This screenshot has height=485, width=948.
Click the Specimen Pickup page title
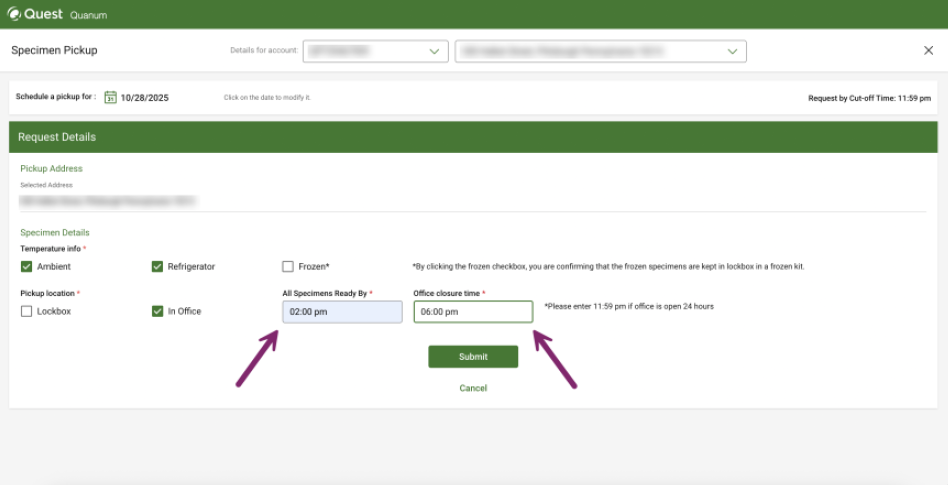pos(54,50)
